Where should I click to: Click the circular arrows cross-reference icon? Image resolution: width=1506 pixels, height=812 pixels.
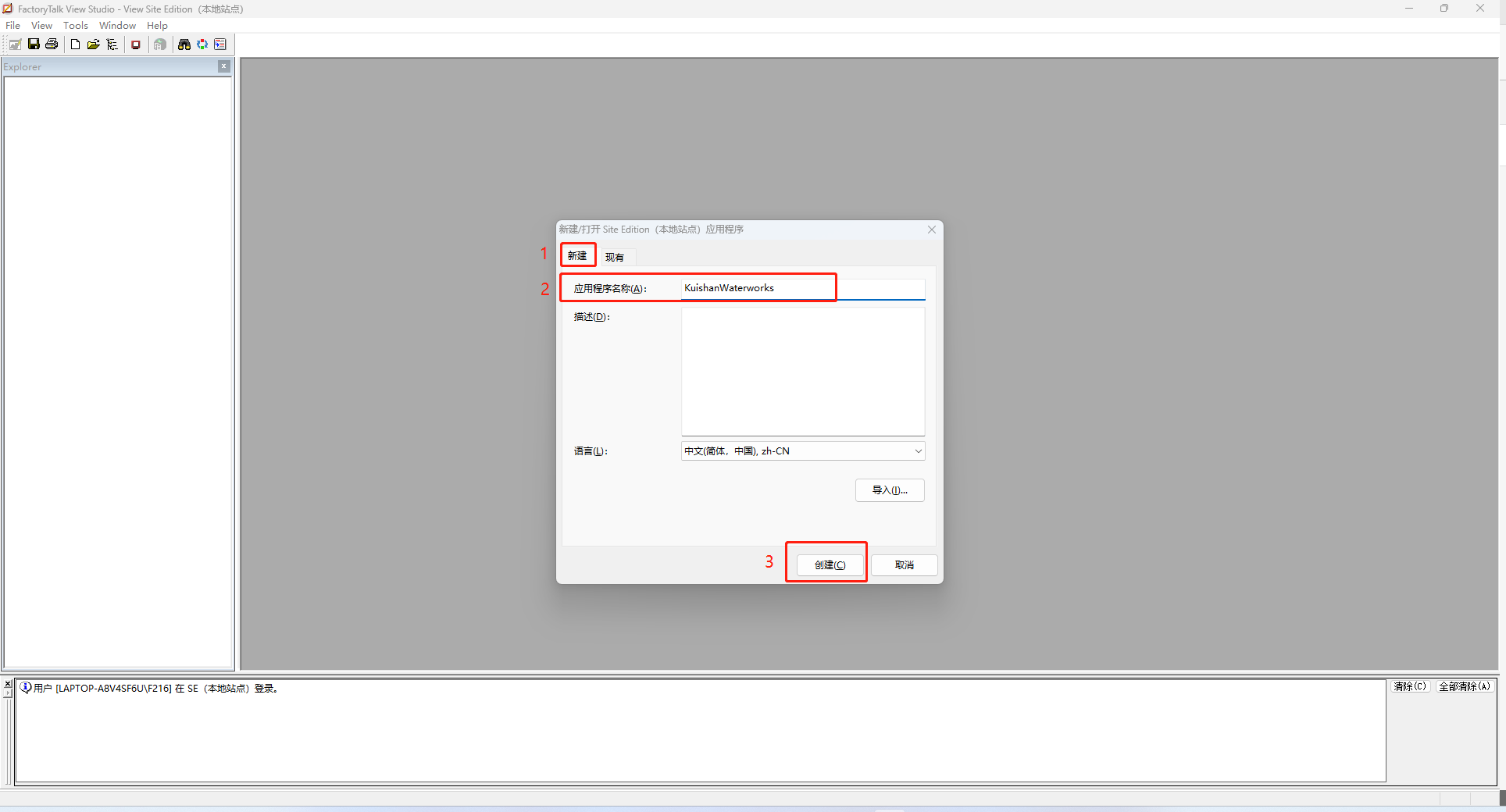[202, 45]
